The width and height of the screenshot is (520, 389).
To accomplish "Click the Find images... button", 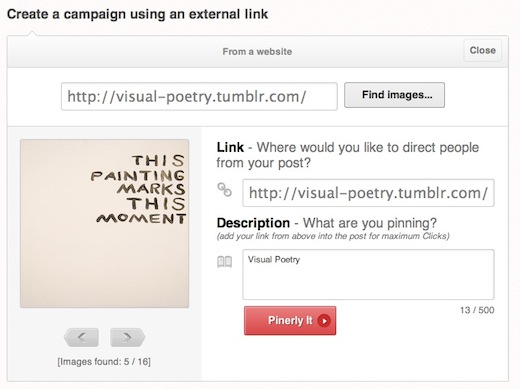I will (394, 95).
